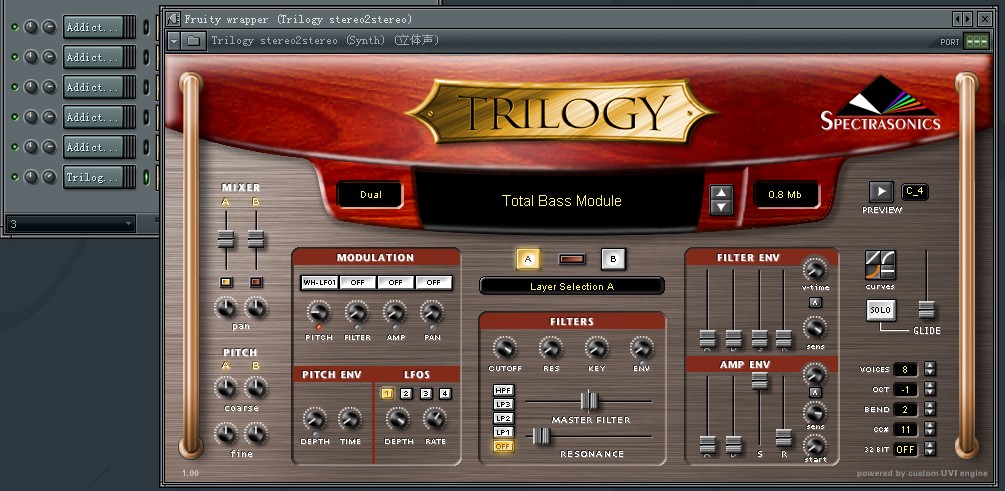Click the LFOS DEPTH knob

(x=397, y=419)
